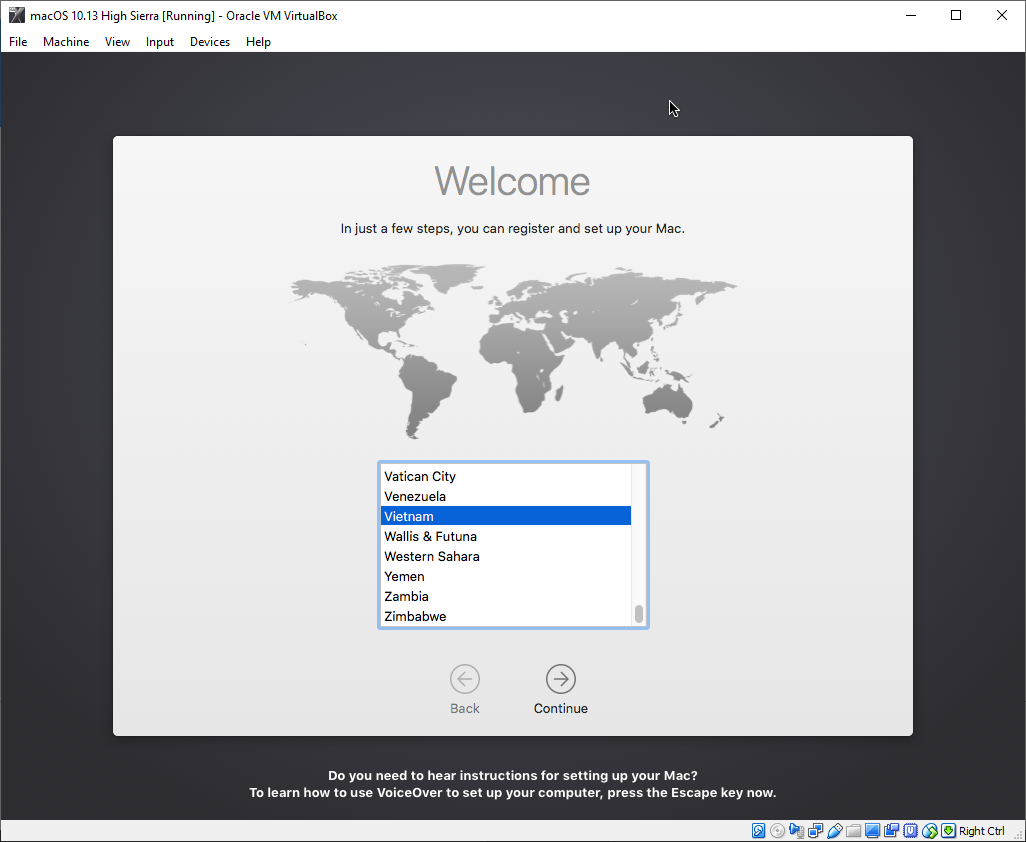Click the shared folders status icon
The image size is (1026, 842).
click(854, 830)
